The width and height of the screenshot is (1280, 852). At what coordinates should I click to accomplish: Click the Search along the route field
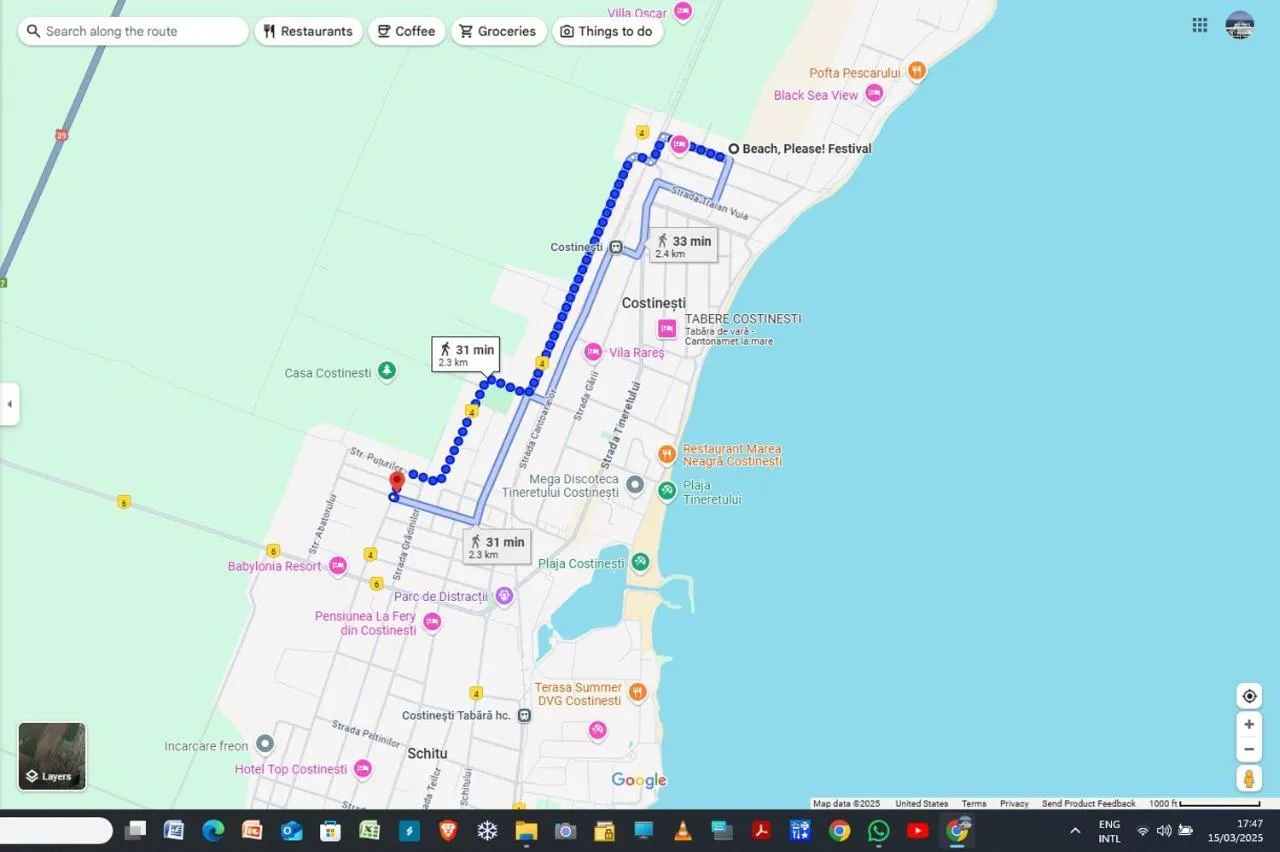[x=133, y=31]
